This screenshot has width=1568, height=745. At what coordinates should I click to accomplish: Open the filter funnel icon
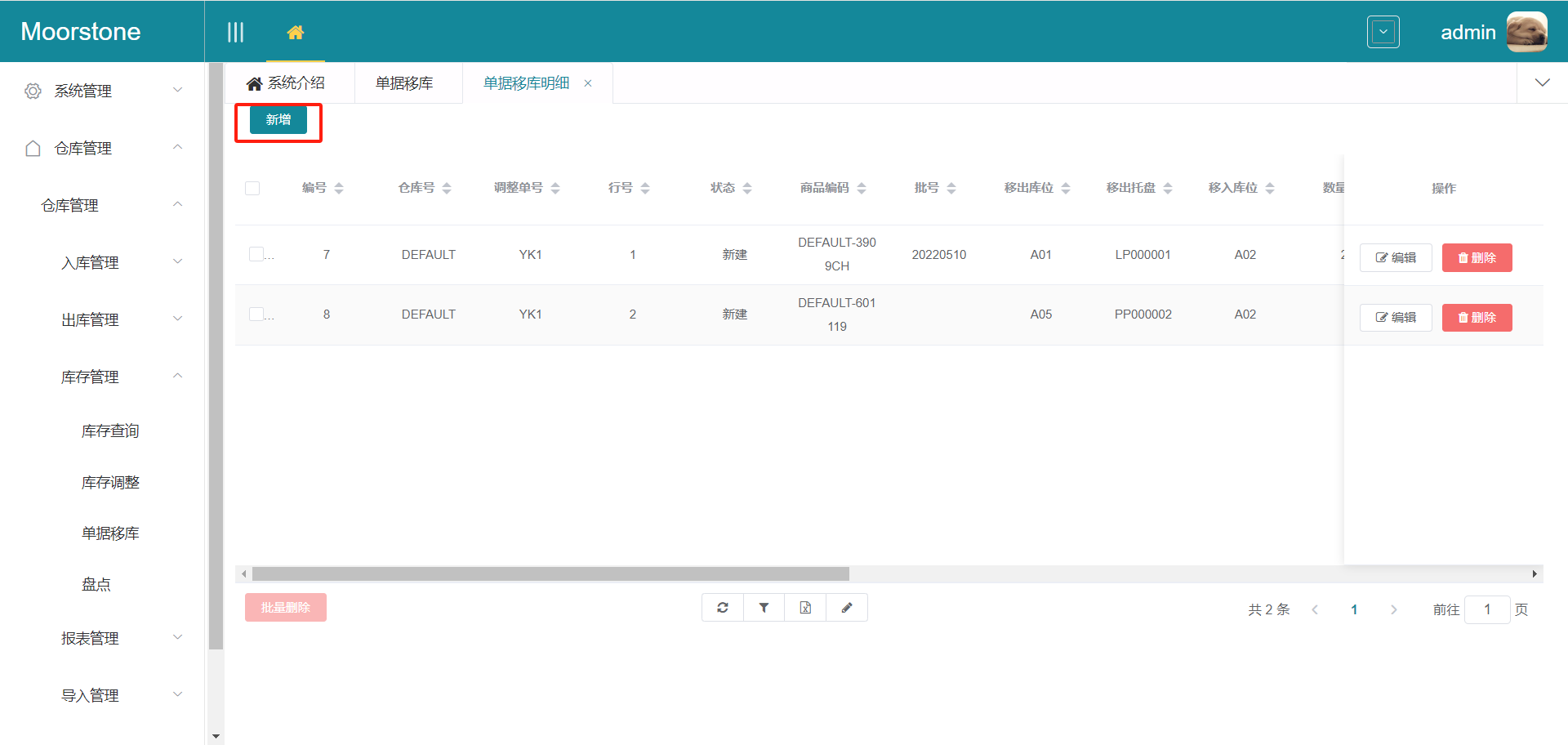click(x=764, y=608)
